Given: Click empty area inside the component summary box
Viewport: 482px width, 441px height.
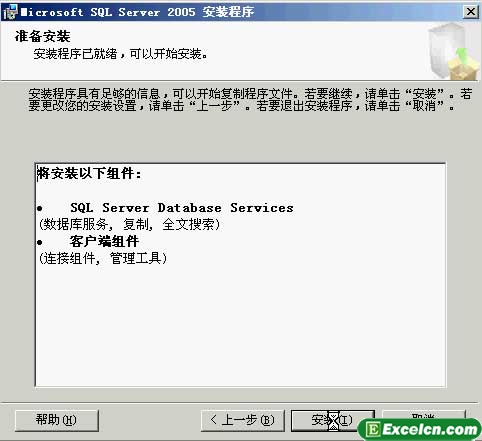Looking at the screenshot, I should point(240,327).
